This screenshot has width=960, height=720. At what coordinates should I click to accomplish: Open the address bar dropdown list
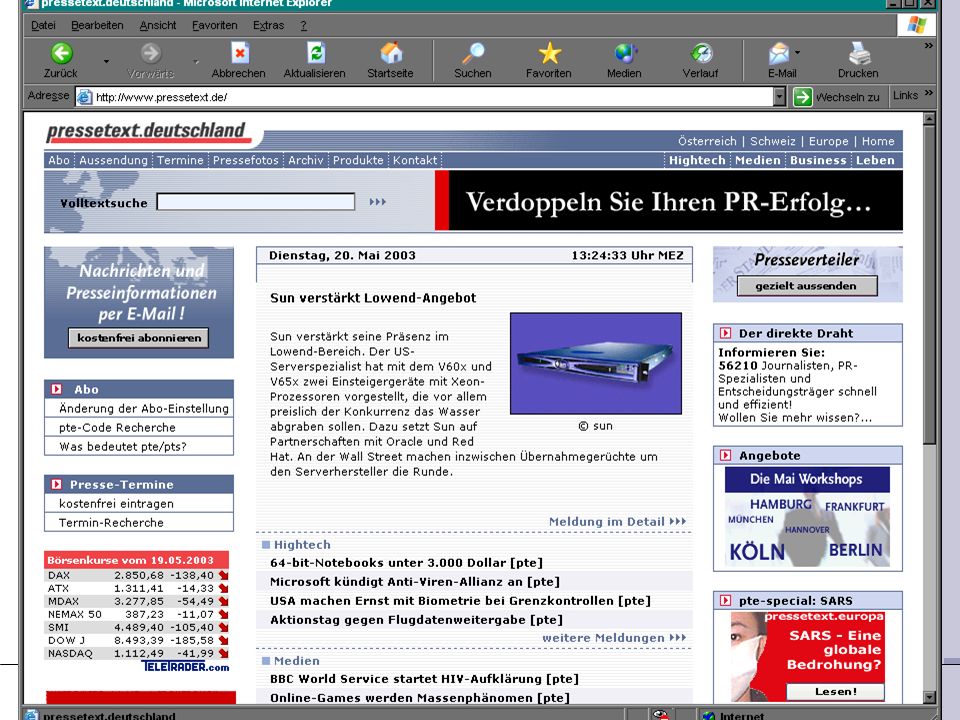(779, 97)
